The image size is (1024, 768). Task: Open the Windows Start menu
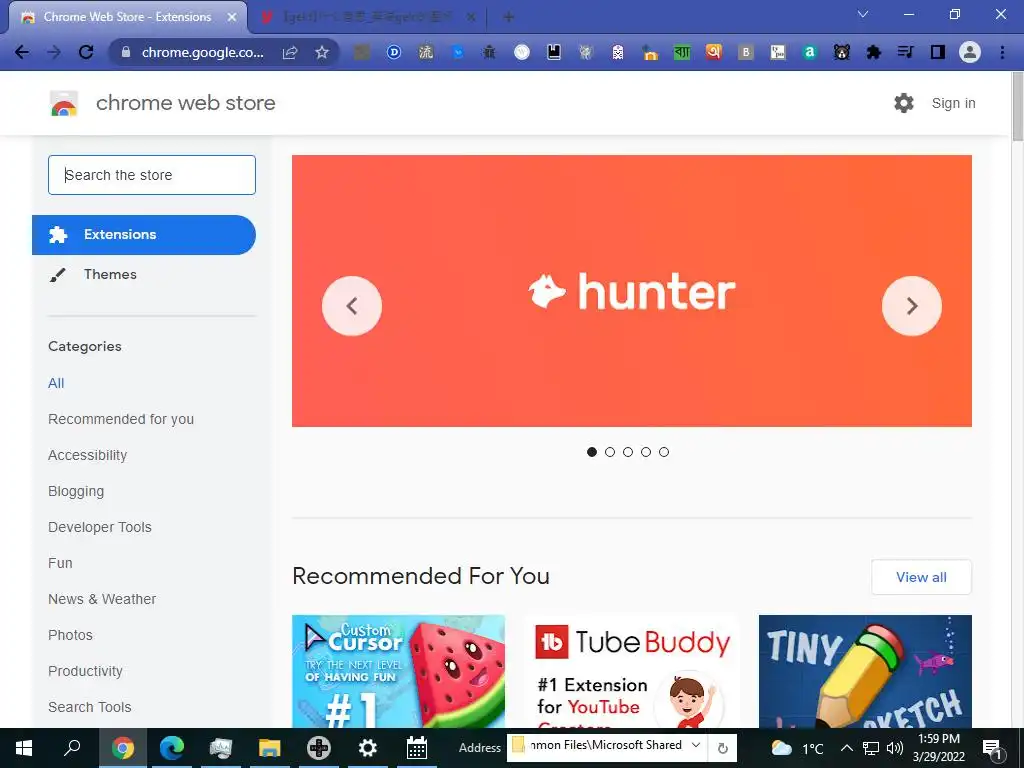[x=24, y=748]
